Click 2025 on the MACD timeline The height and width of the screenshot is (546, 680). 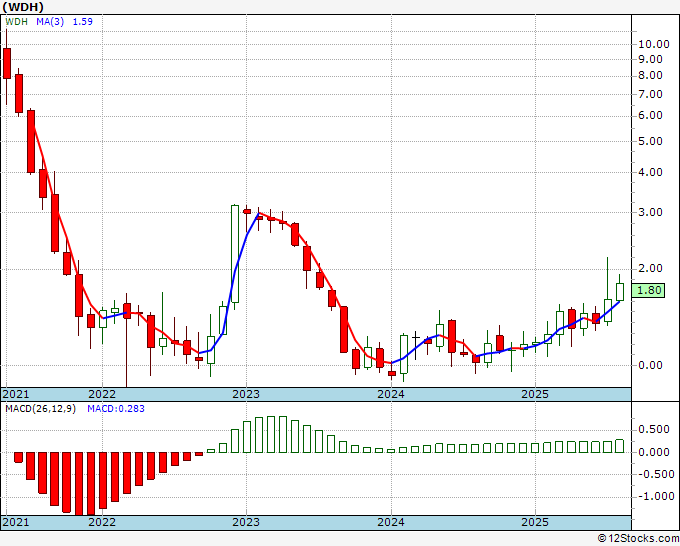coord(535,522)
